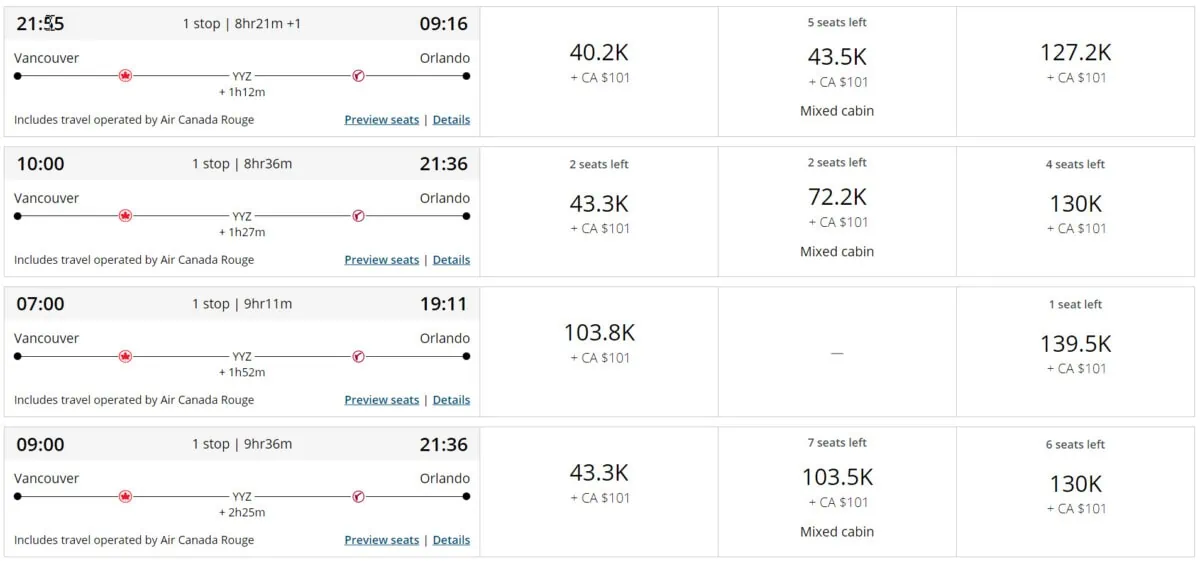Pick the 72.2K mixed cabin fare
The width and height of the screenshot is (1200, 561).
tap(837, 206)
